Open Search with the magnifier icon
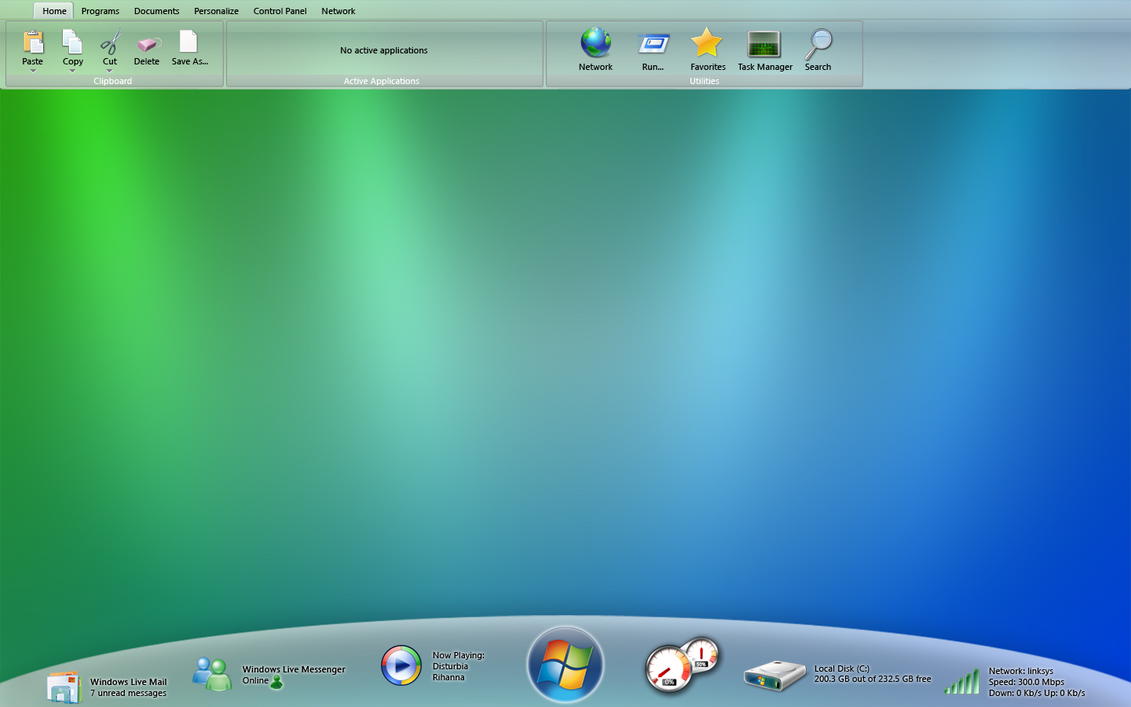 click(x=818, y=45)
